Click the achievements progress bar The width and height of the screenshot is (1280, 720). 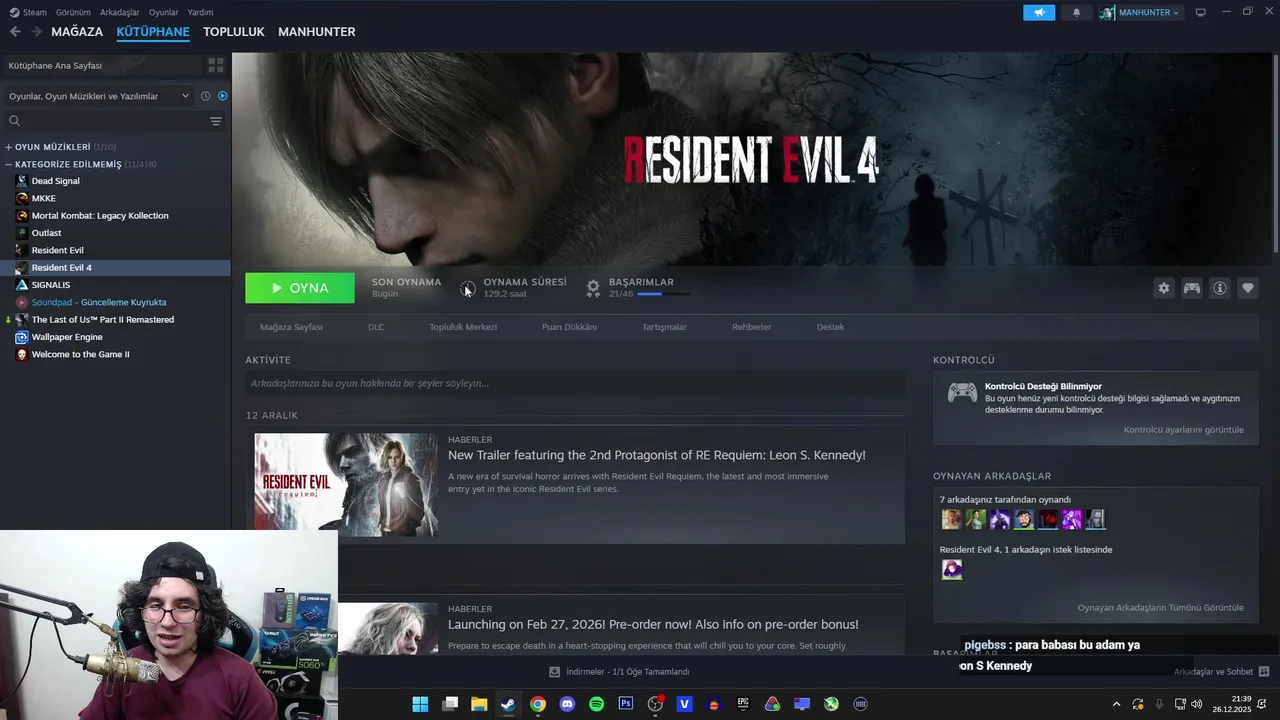(663, 294)
